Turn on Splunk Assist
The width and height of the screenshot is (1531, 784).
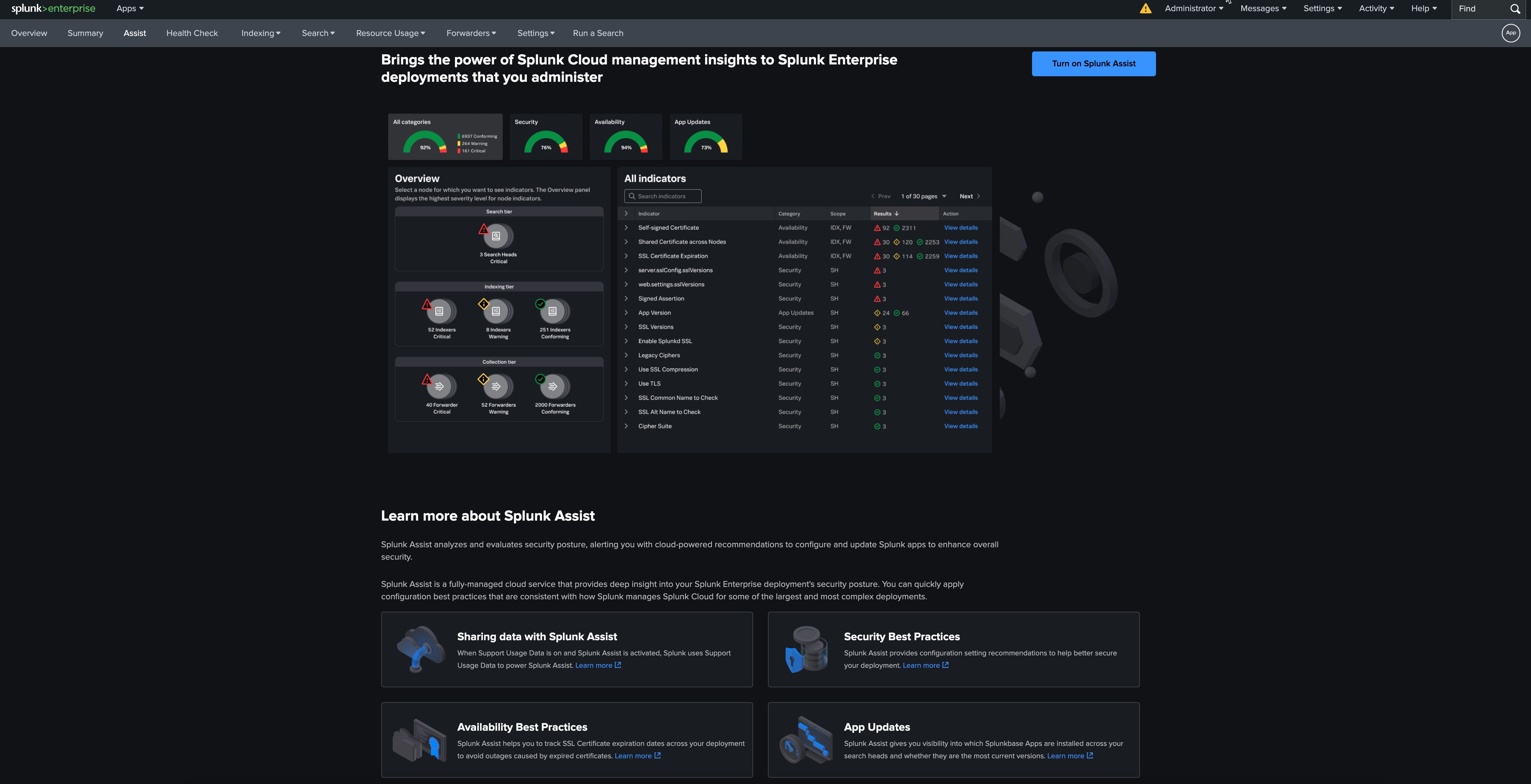[1094, 64]
